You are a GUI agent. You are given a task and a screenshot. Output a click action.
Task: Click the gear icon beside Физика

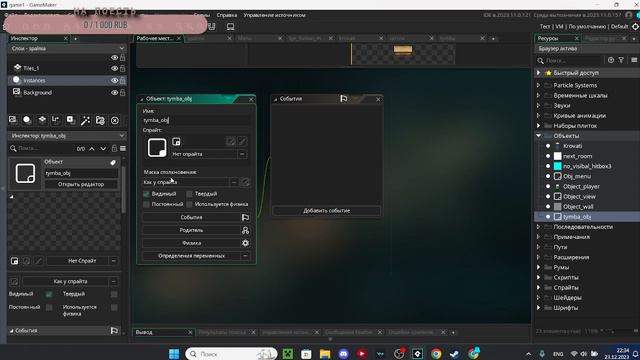tap(245, 243)
